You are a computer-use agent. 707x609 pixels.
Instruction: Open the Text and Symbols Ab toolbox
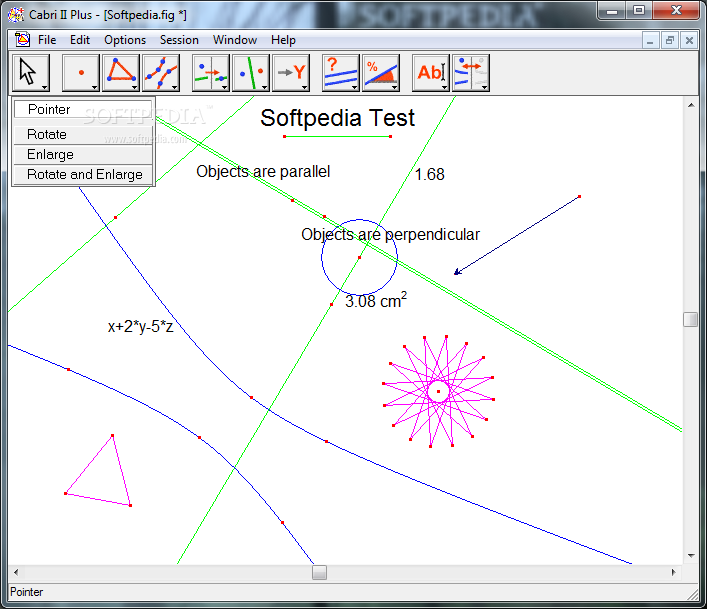(x=431, y=73)
